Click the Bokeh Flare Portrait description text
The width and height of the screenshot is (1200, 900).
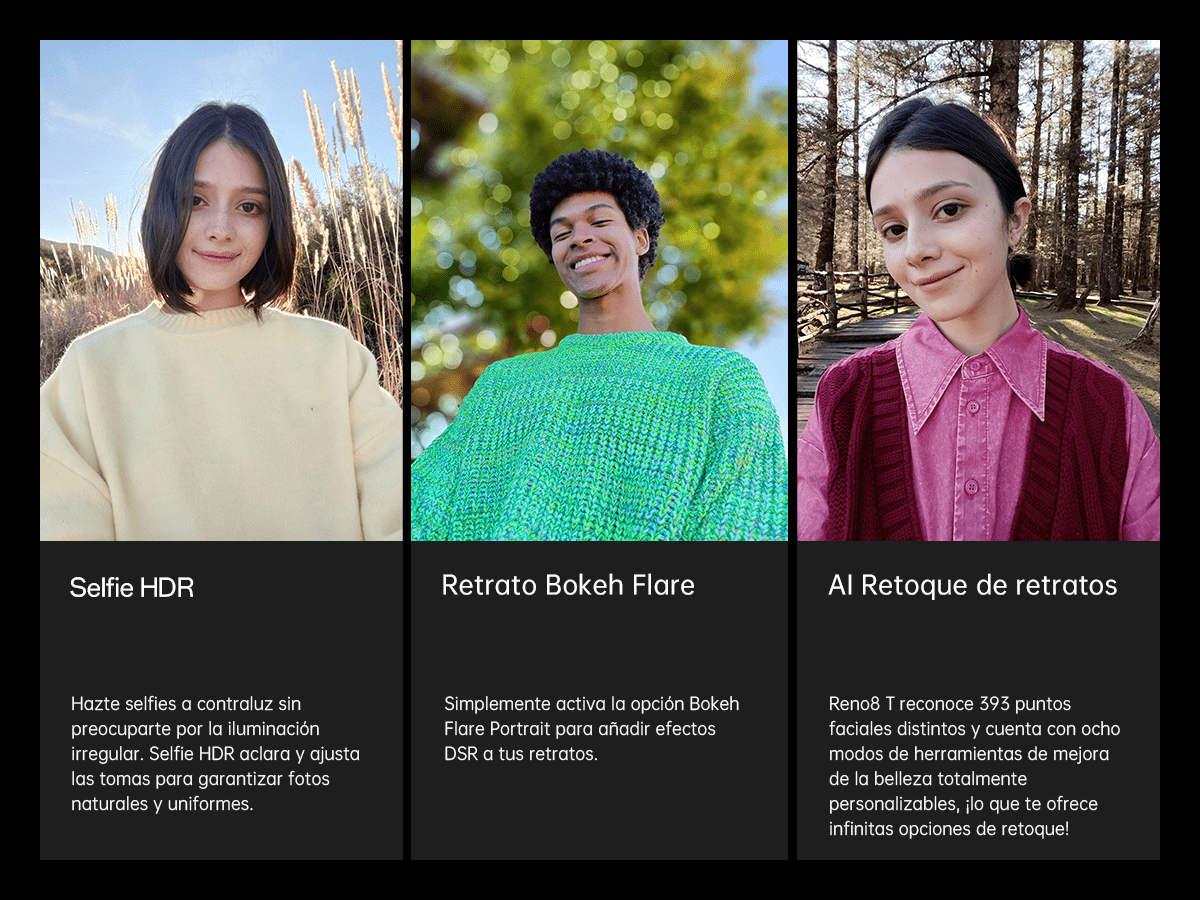coord(592,729)
